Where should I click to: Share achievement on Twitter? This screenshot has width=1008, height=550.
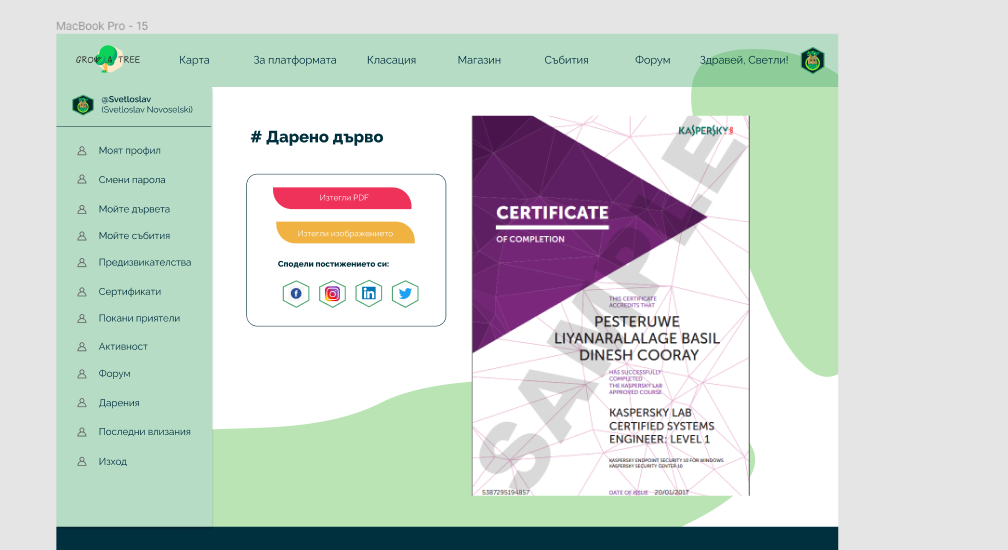pyautogui.click(x=405, y=294)
